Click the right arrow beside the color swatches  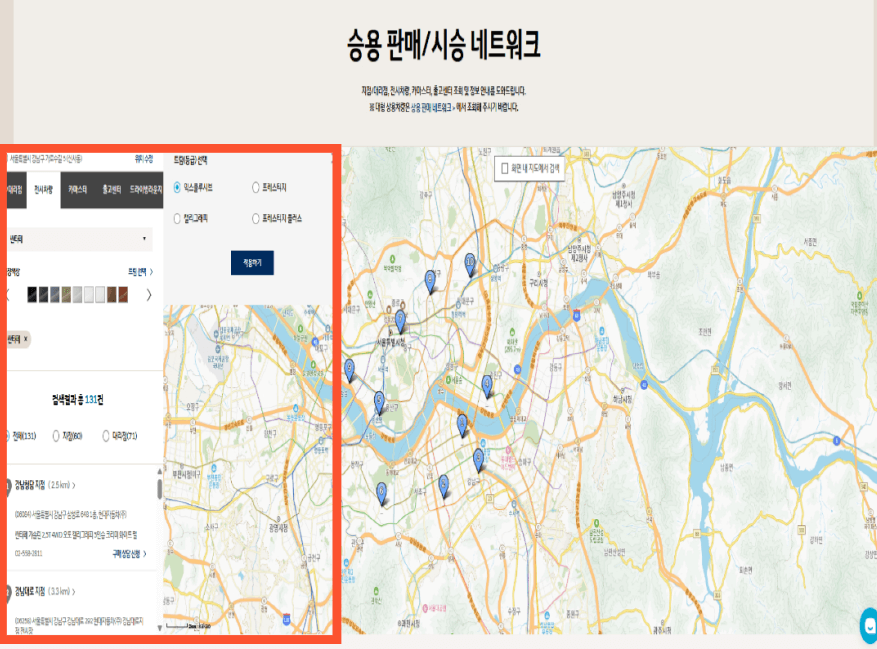coord(148,293)
